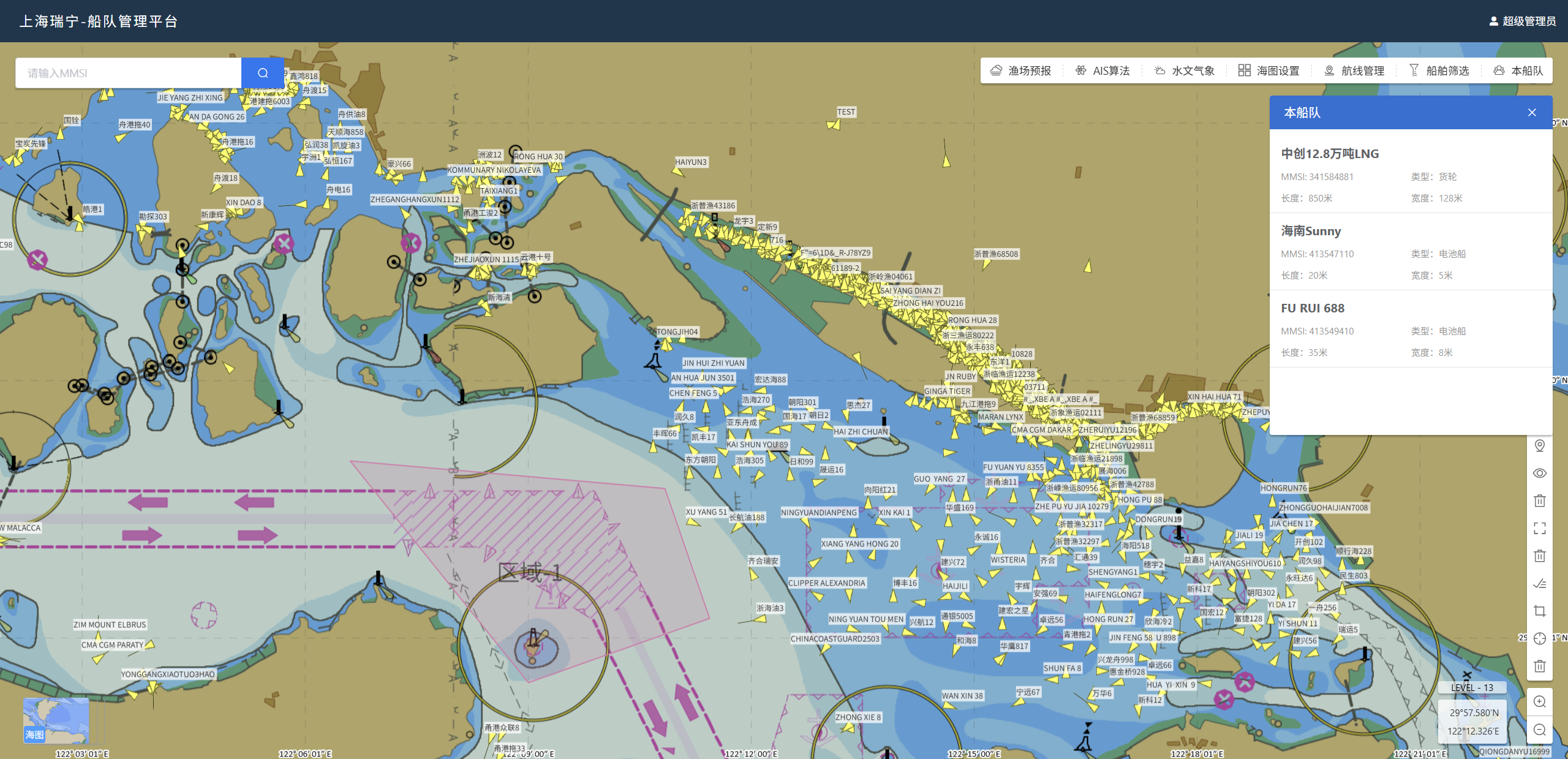Click the TEST ship label on the map
Image resolution: width=1568 pixels, height=759 pixels.
click(x=846, y=112)
